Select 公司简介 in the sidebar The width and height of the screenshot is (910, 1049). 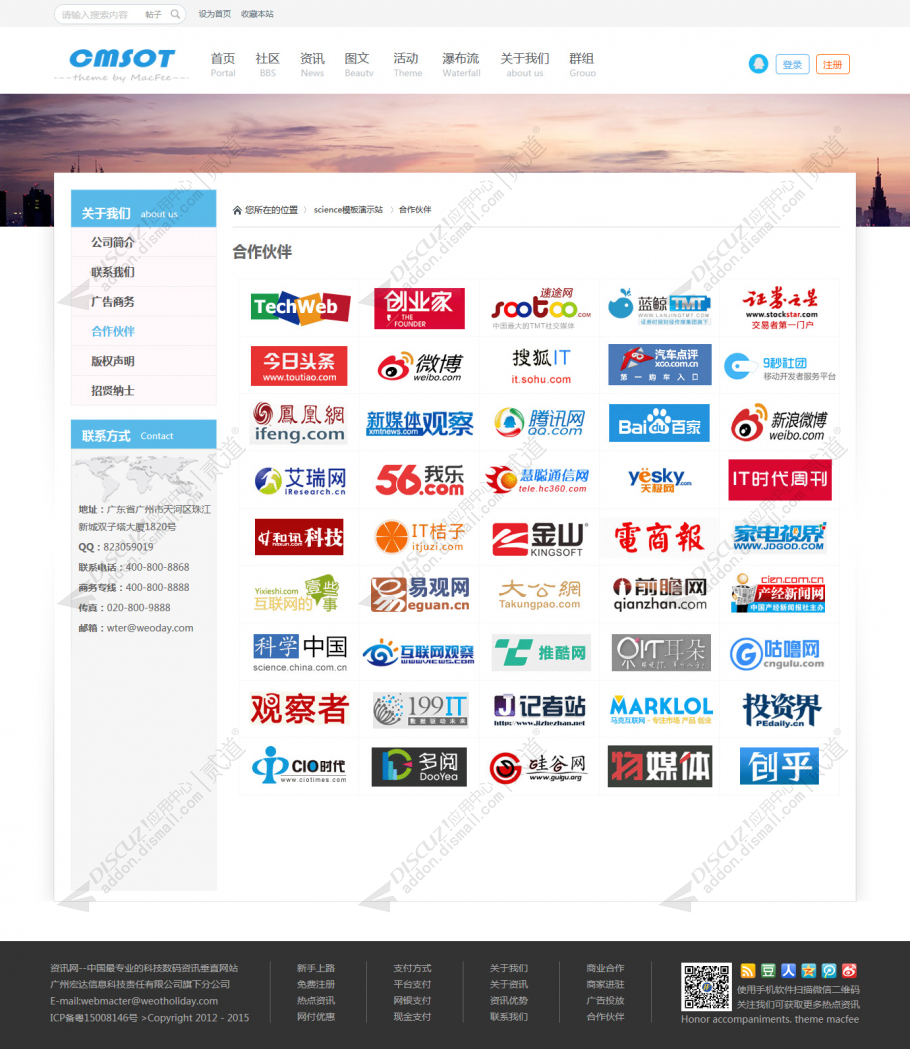tap(144, 242)
